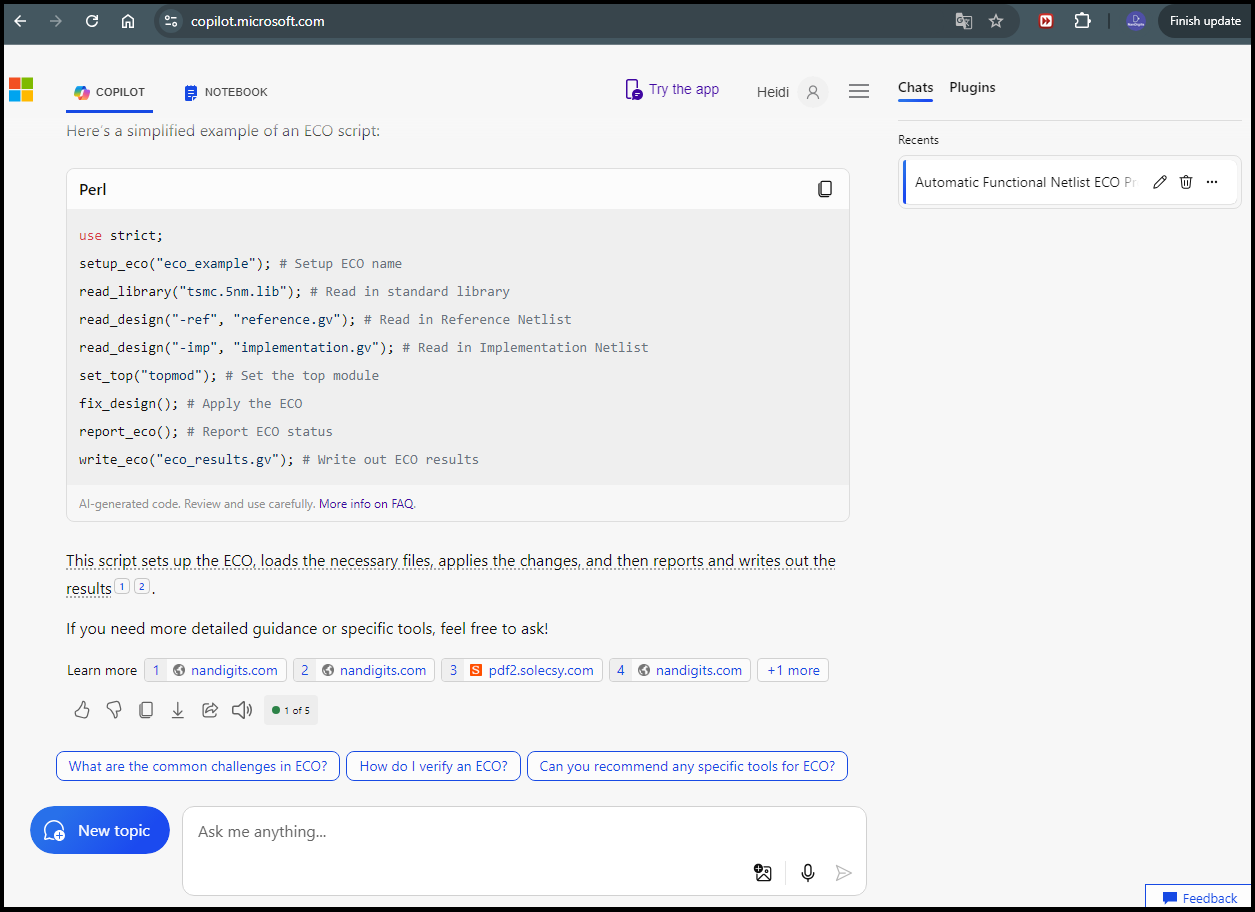Like the response with thumbs up
This screenshot has width=1255, height=912.
(x=82, y=710)
